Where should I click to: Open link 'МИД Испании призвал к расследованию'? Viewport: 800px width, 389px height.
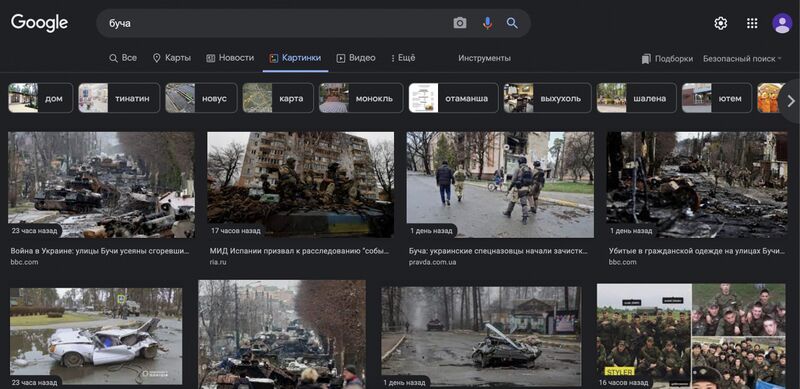click(x=300, y=251)
